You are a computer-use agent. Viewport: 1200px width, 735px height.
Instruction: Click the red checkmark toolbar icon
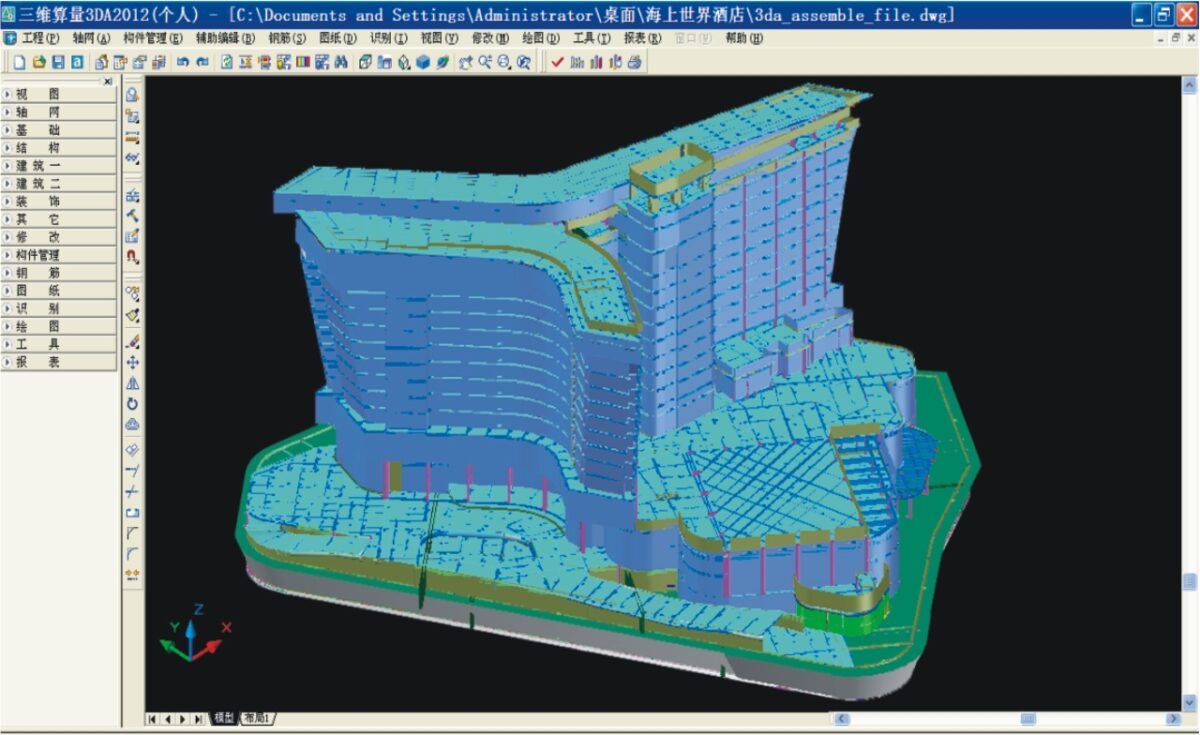tap(557, 62)
